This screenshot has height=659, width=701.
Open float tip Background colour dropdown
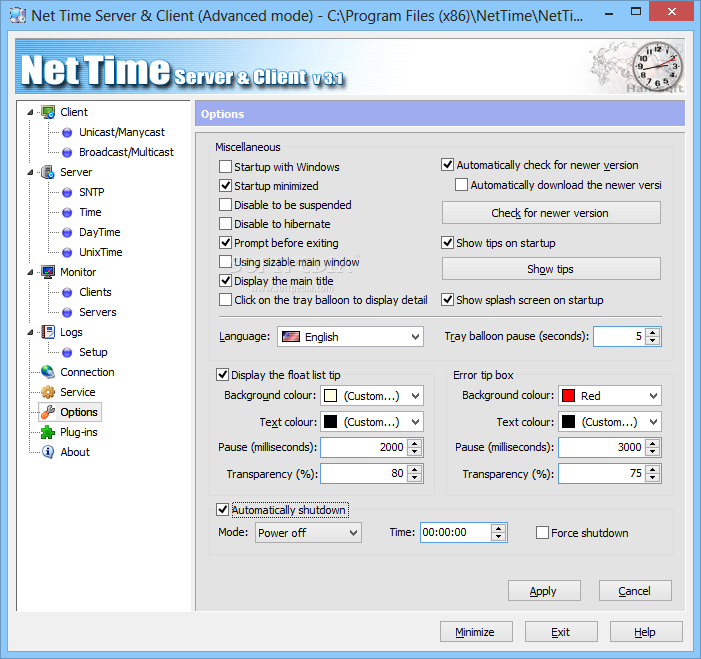372,396
